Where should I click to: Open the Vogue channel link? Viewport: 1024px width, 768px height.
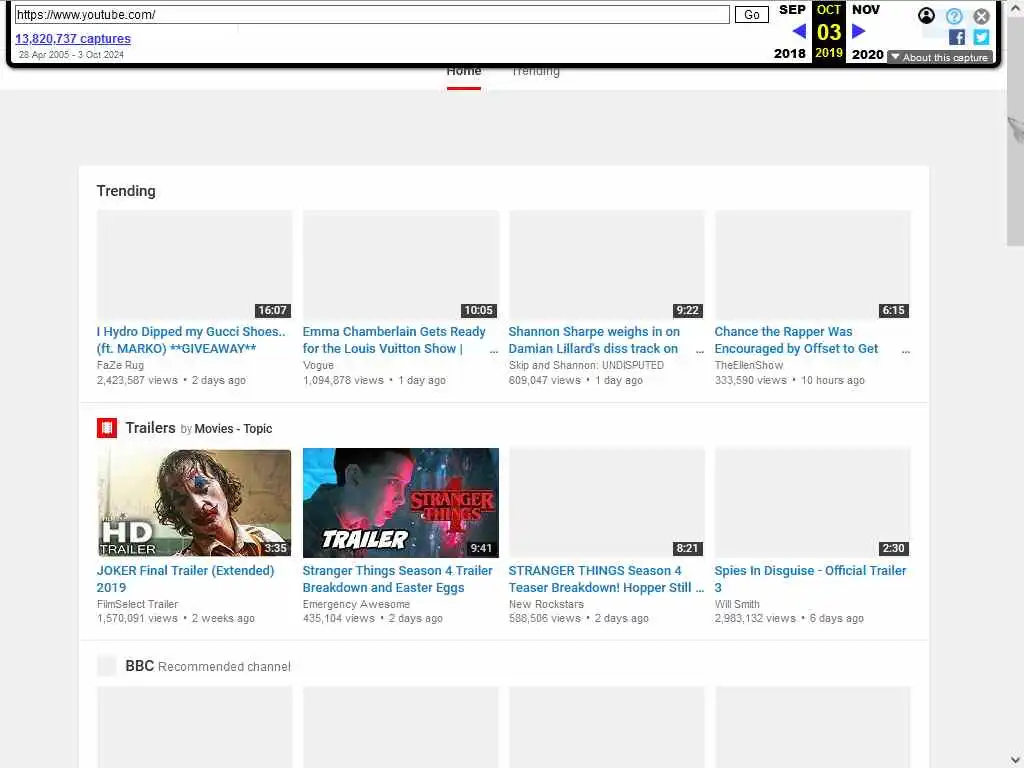(x=318, y=365)
